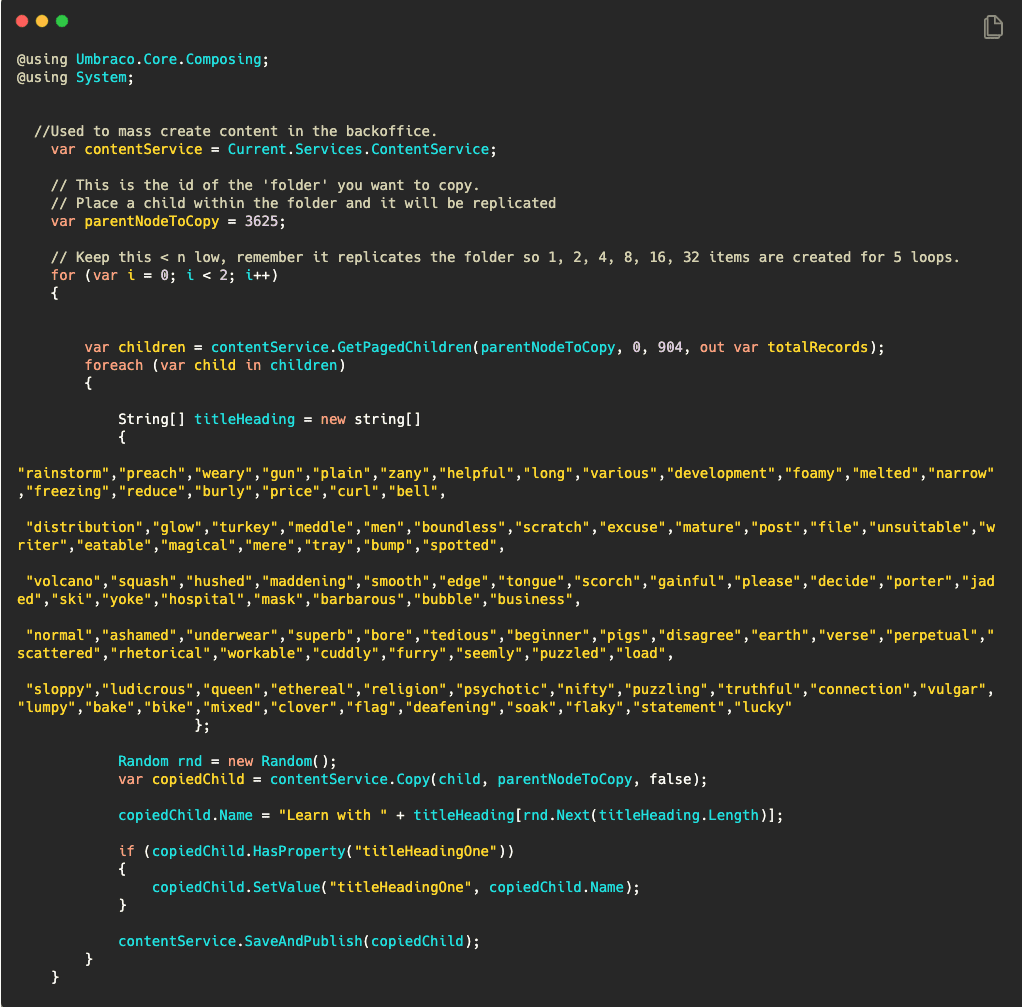This screenshot has height=1007, width=1022.
Task: Click the red close window dot
Action: tap(22, 21)
